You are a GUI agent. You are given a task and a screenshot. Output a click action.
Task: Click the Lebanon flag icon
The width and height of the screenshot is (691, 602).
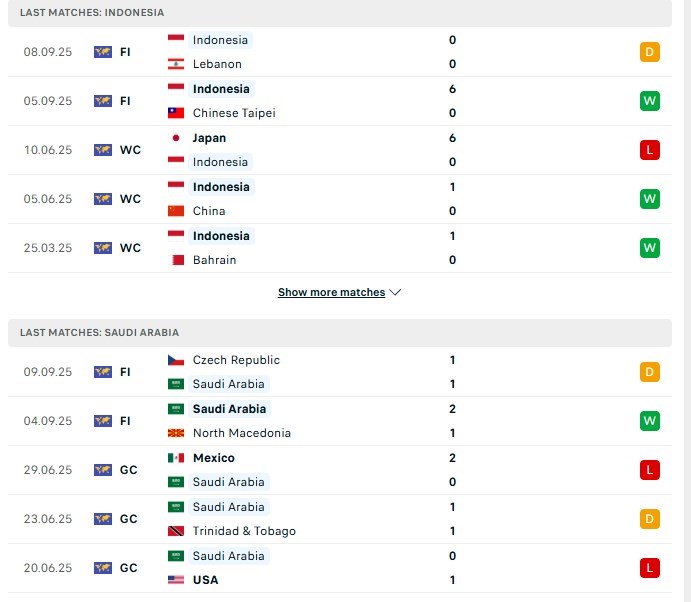176,64
